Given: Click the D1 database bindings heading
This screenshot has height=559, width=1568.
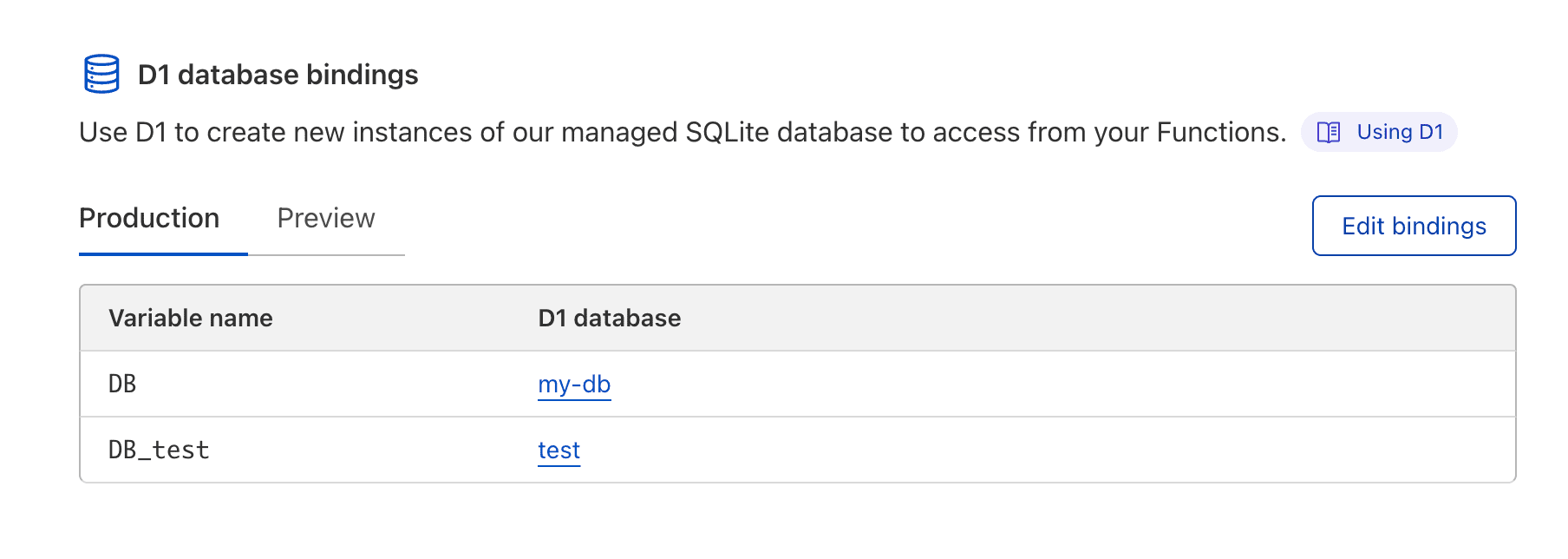Looking at the screenshot, I should click(x=278, y=75).
